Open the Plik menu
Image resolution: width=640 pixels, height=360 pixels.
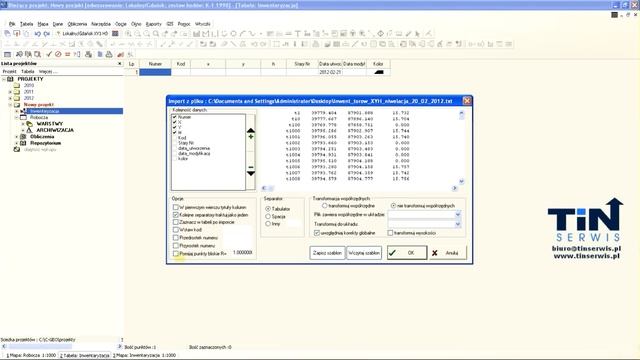pyautogui.click(x=12, y=24)
